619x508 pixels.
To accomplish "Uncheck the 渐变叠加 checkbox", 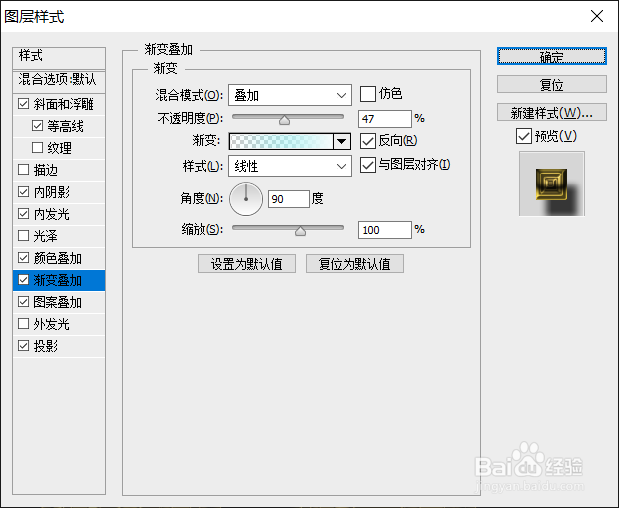I will (x=23, y=280).
